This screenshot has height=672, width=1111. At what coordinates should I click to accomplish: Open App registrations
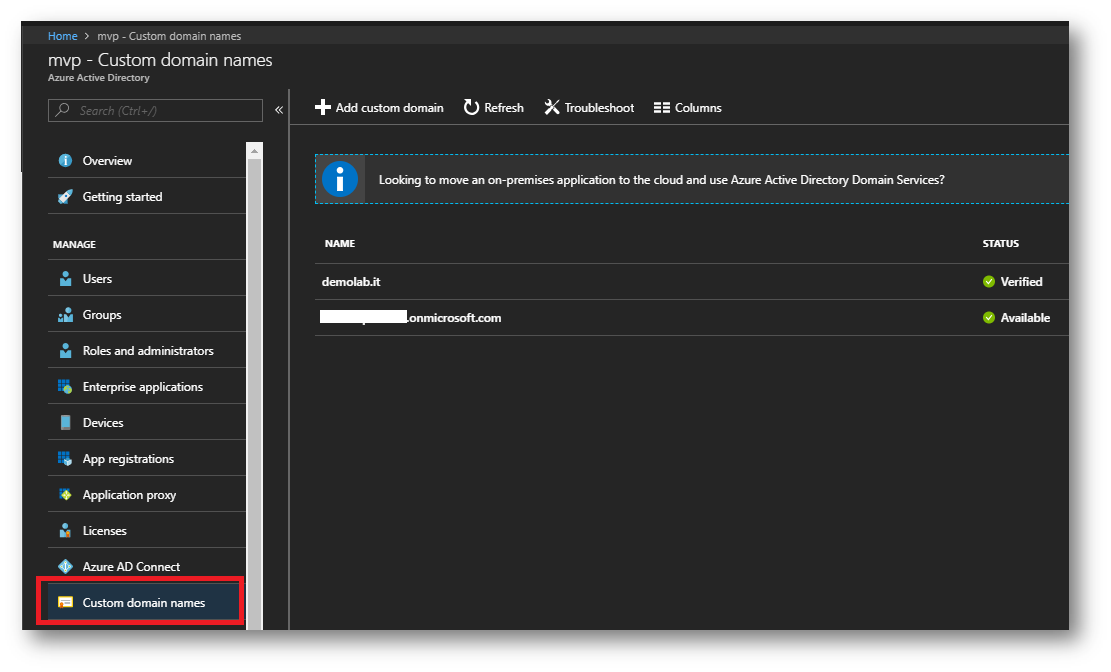pyautogui.click(x=147, y=459)
